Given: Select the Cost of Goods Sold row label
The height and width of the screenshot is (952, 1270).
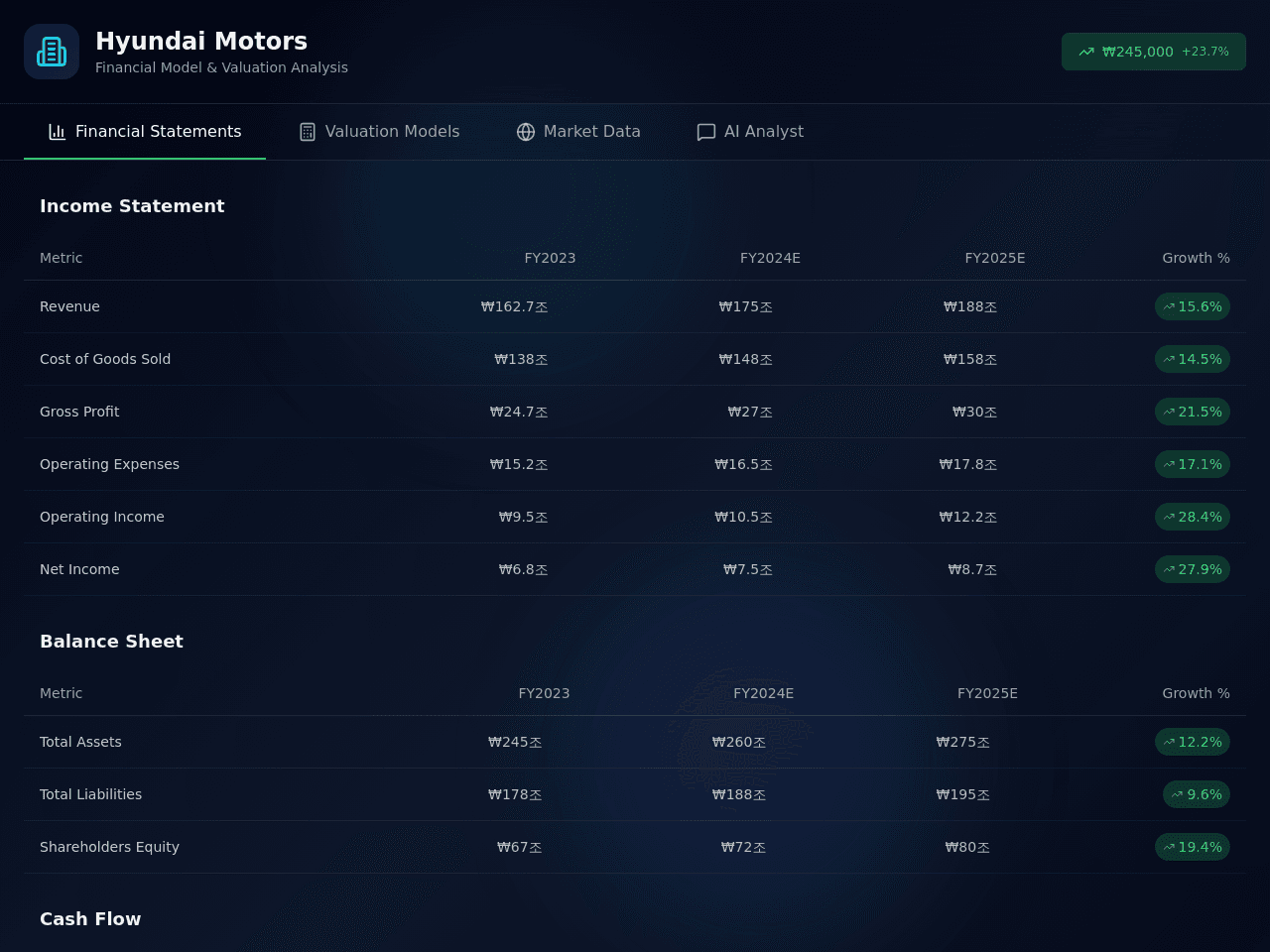Looking at the screenshot, I should tap(105, 359).
